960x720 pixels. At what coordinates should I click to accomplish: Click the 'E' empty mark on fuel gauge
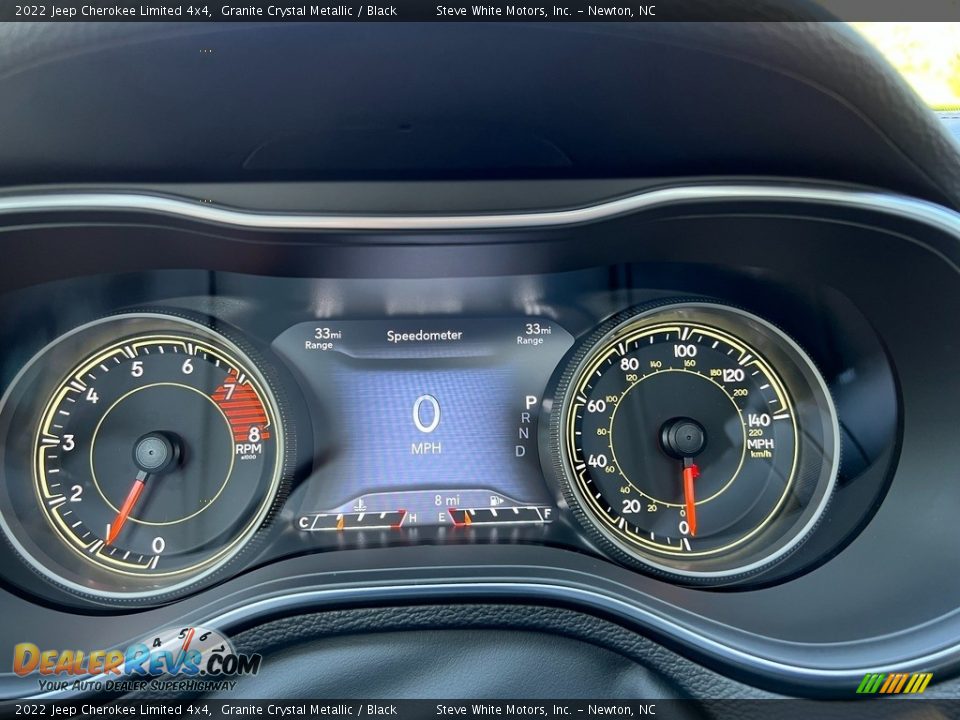tap(442, 518)
